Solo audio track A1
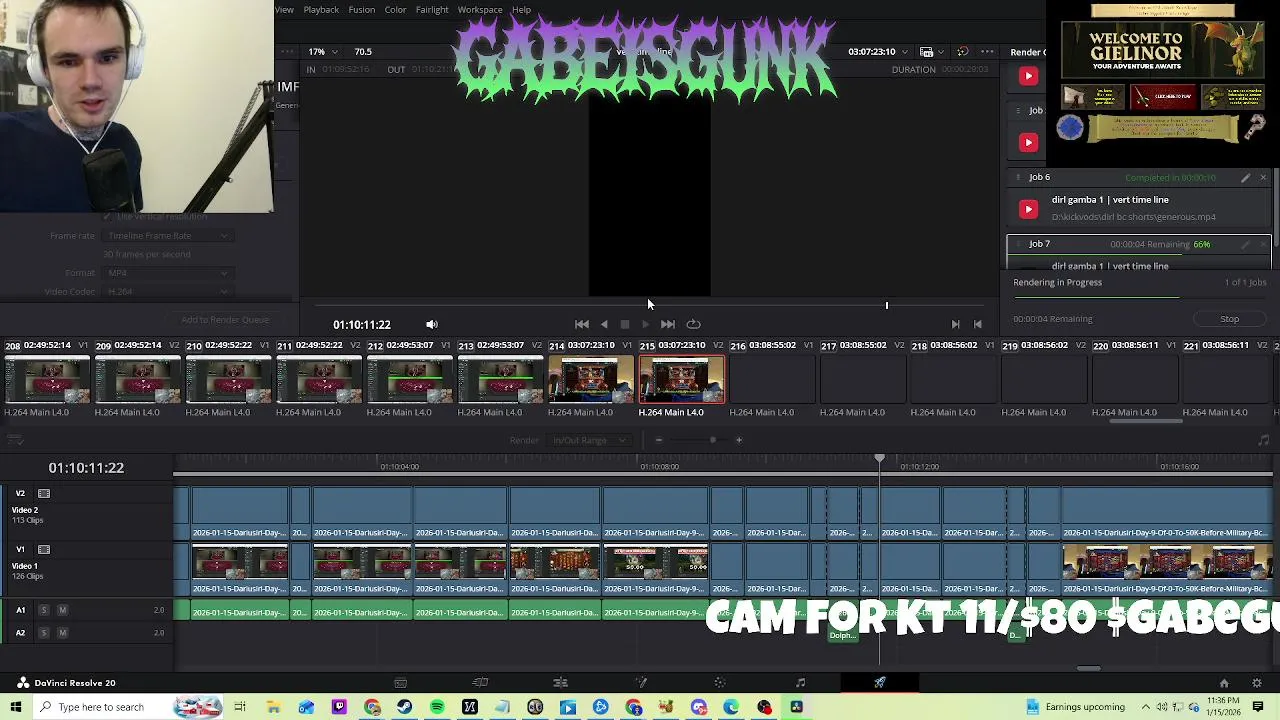The width and height of the screenshot is (1280, 720). (x=44, y=610)
